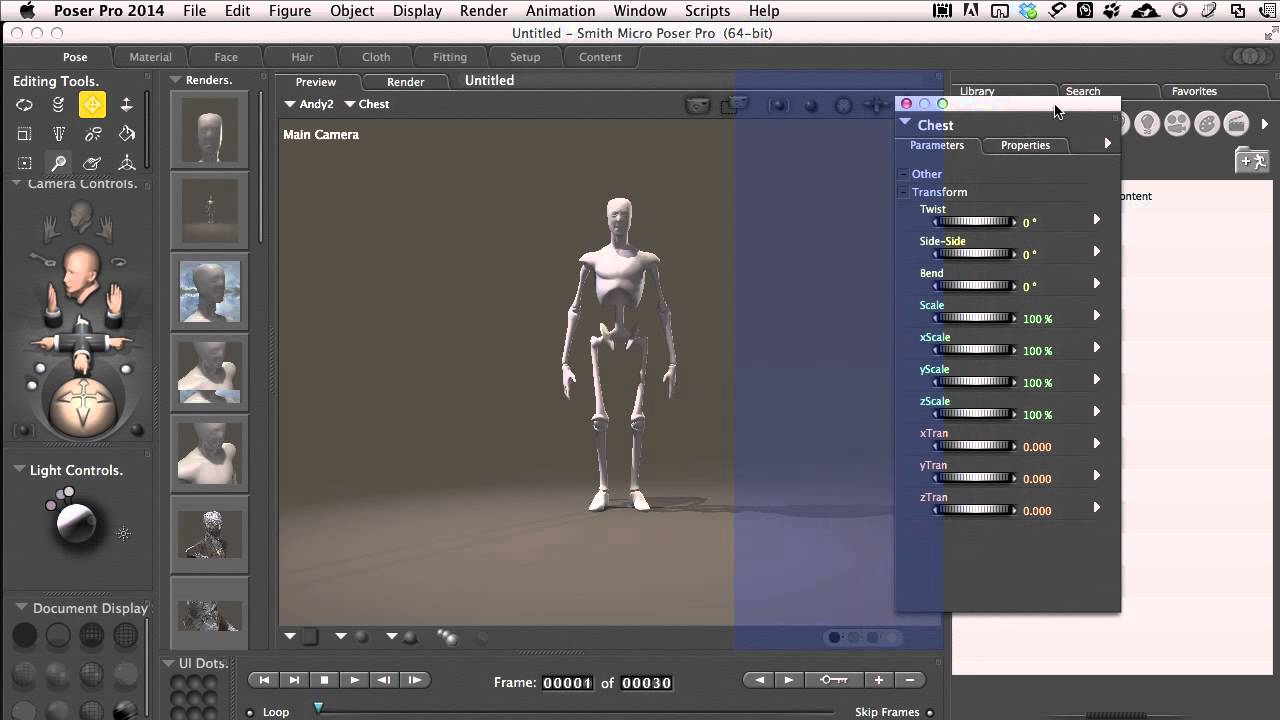Collapse the Transform parameter group

[x=903, y=192]
